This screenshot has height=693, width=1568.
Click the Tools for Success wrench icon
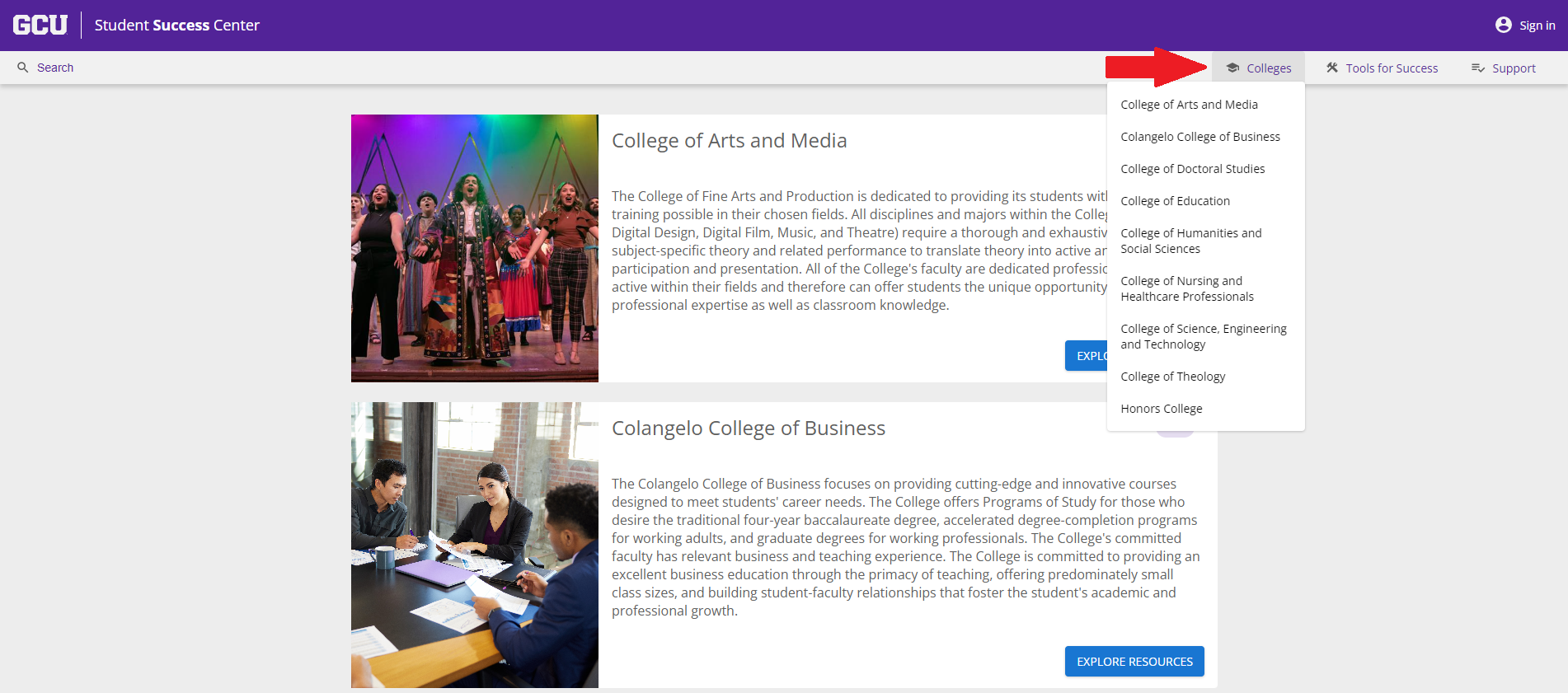1331,68
